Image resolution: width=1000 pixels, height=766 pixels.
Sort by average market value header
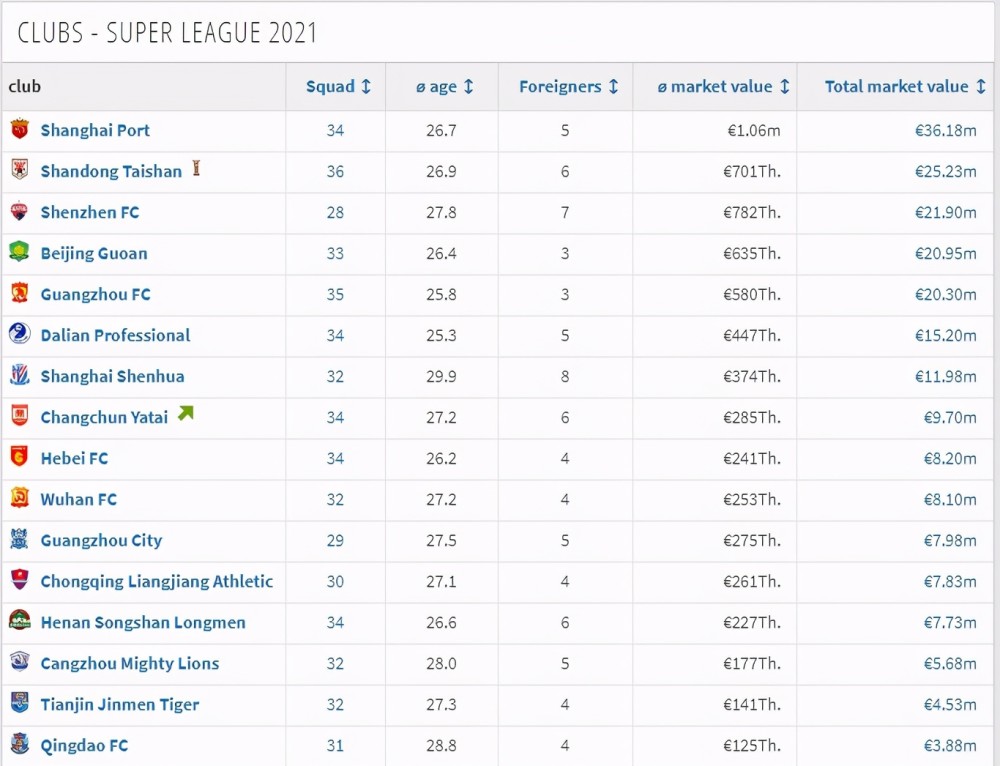click(723, 86)
